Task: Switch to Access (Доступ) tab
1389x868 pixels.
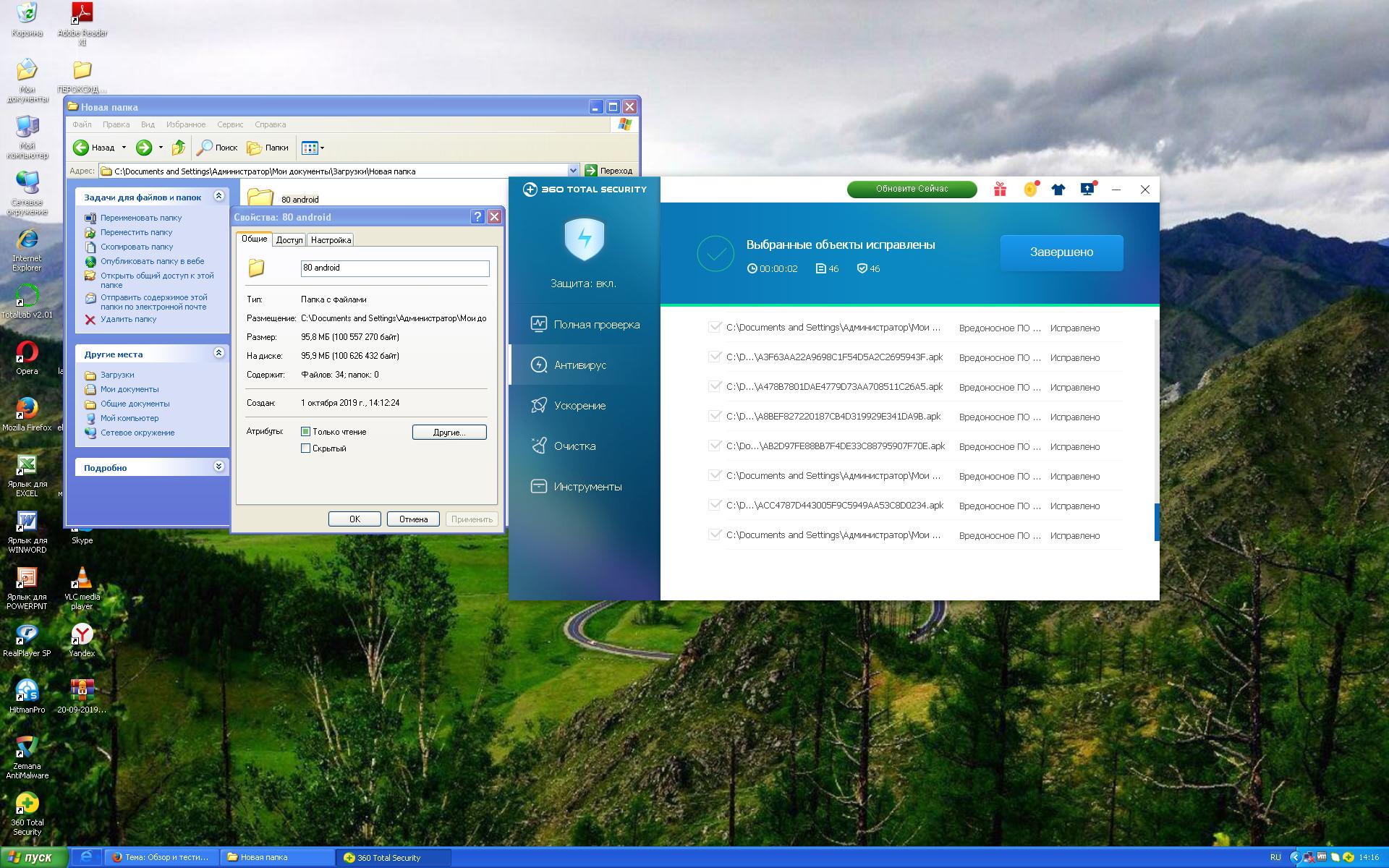Action: 289,240
